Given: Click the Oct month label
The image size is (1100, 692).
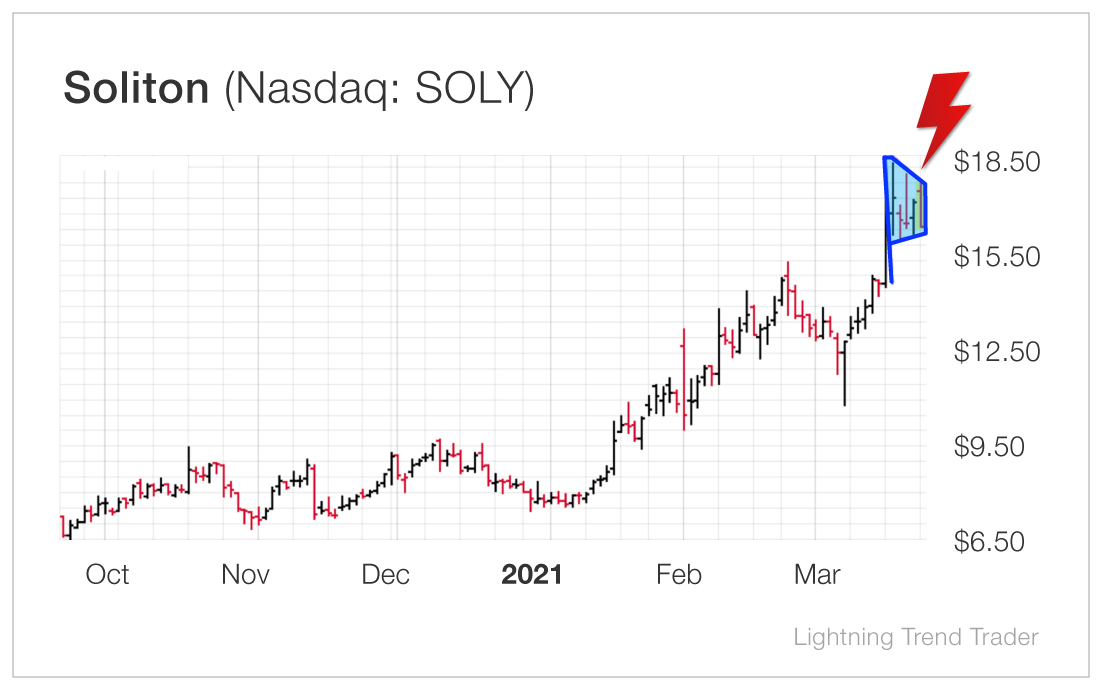Looking at the screenshot, I should coord(107,575).
